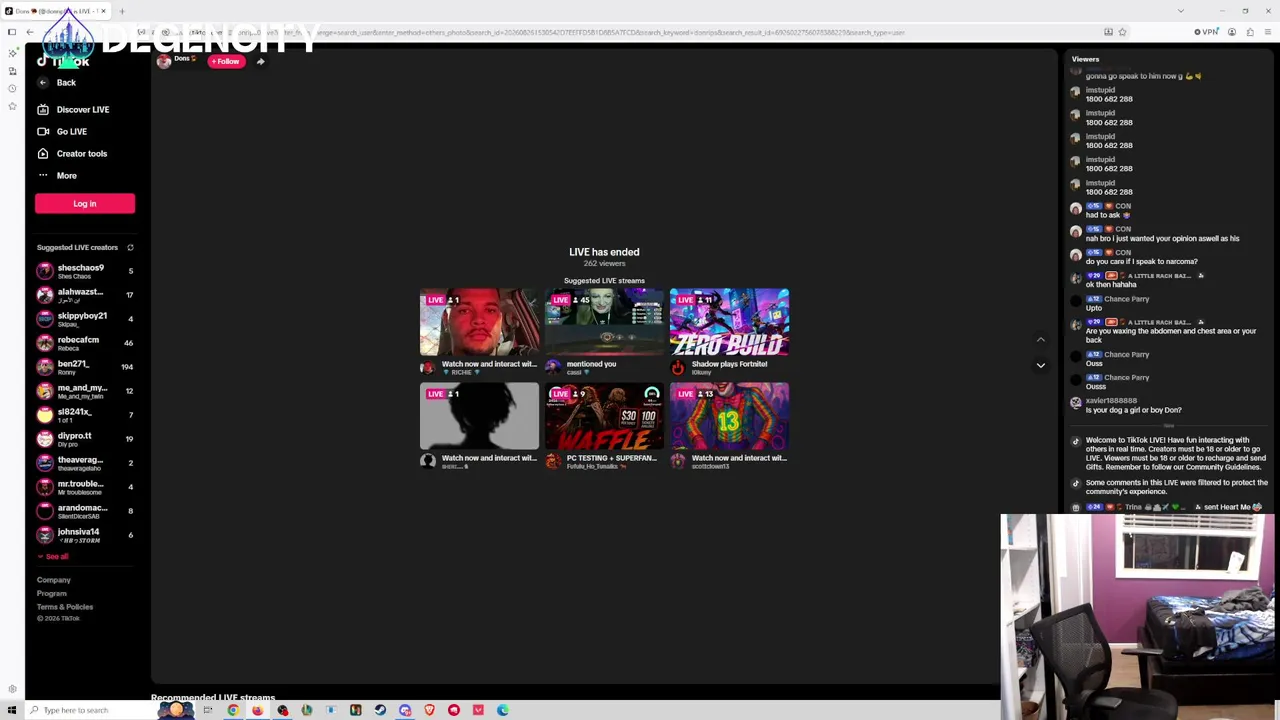The height and width of the screenshot is (720, 1280).
Task: Show next suggested streams with down chevron
Action: pos(1040,366)
